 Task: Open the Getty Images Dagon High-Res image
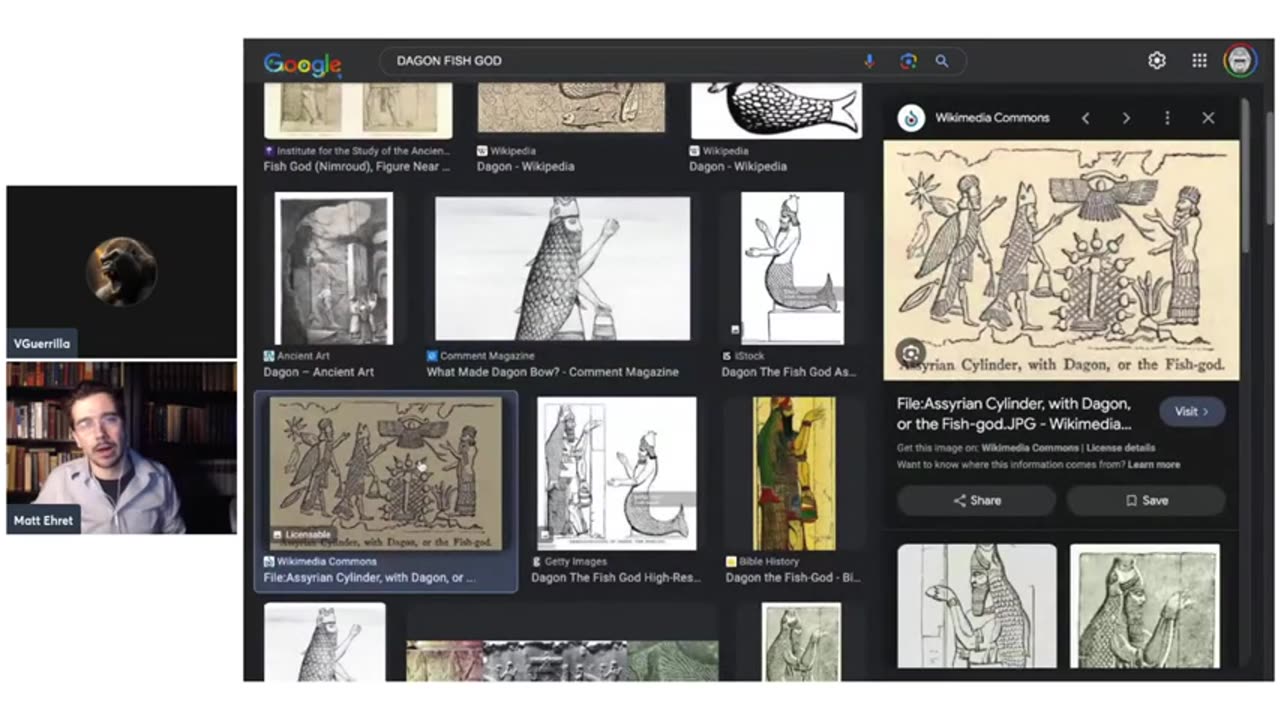pyautogui.click(x=616, y=473)
